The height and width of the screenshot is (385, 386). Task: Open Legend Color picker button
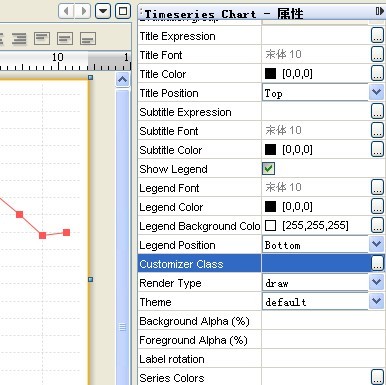[x=377, y=206]
